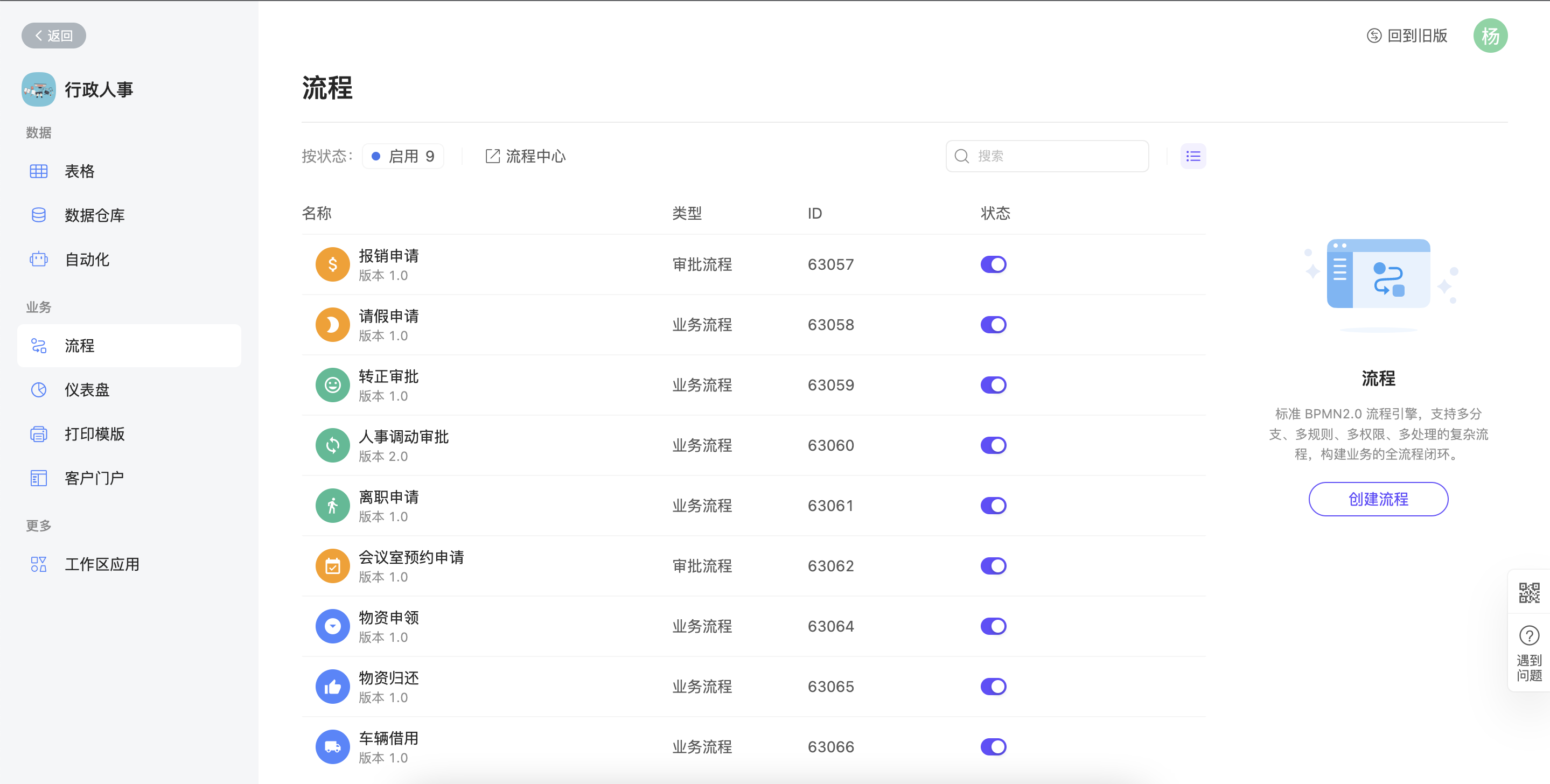Open the 流程中心 link
This screenshot has height=784, width=1550.
[525, 157]
